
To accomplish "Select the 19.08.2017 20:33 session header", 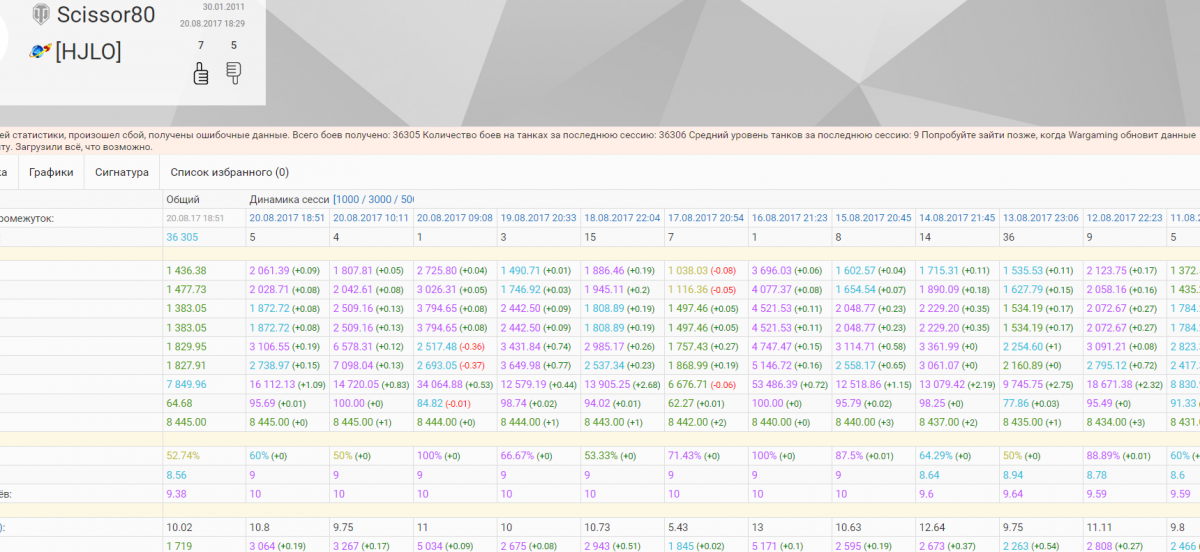I will click(x=538, y=217).
